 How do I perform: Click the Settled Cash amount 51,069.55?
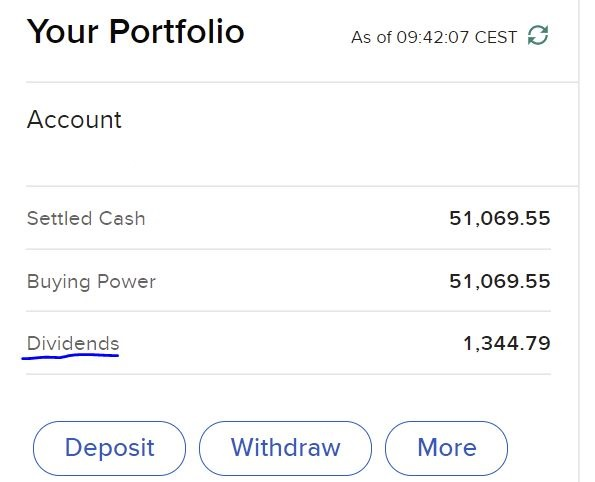point(500,218)
